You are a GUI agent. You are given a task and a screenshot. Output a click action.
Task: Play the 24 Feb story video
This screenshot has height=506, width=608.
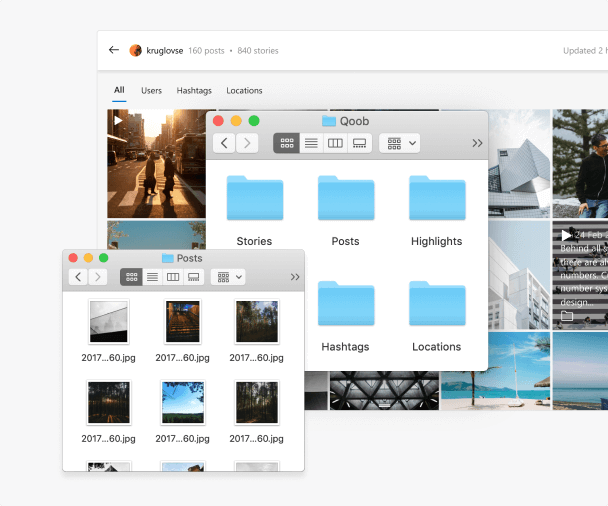567,235
